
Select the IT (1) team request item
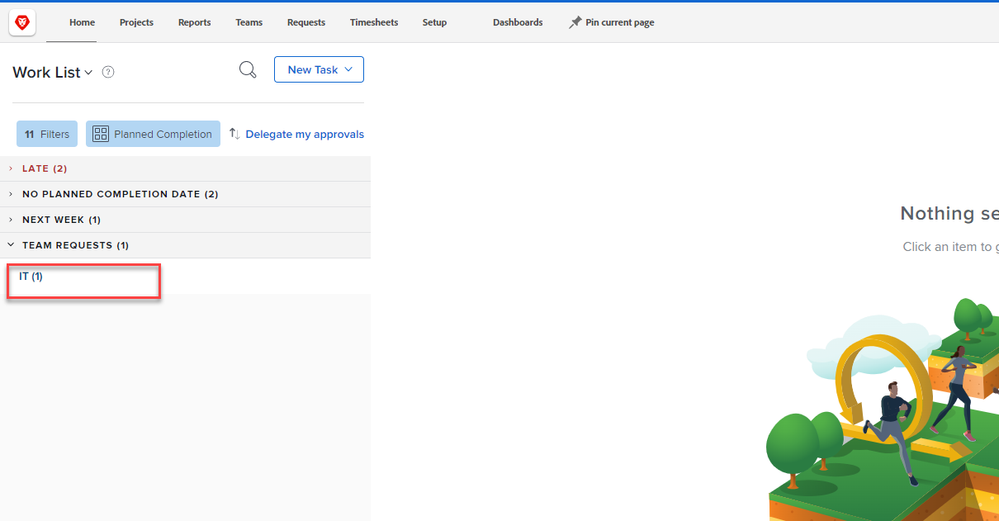(x=31, y=277)
